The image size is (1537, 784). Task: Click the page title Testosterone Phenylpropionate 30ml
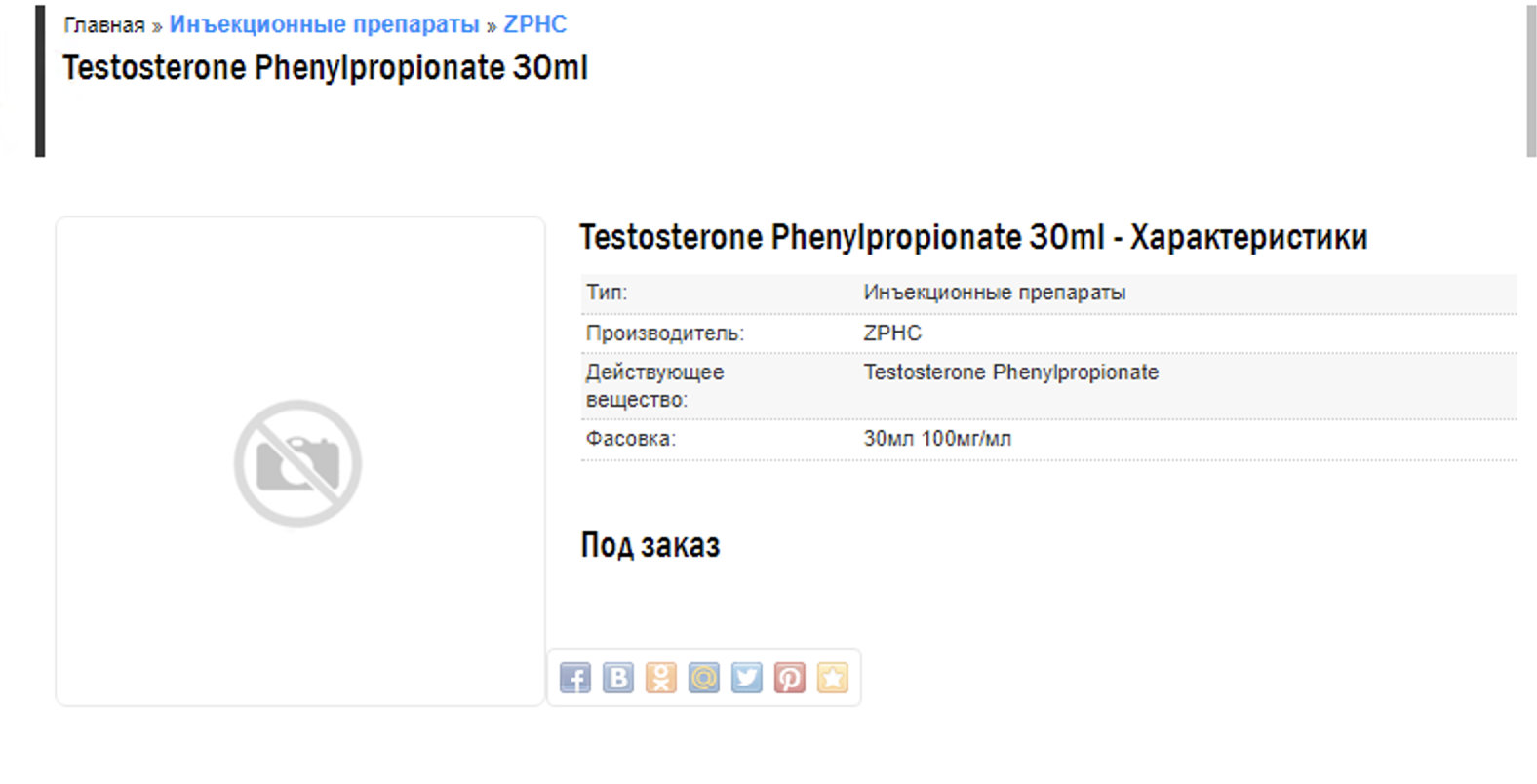pyautogui.click(x=325, y=67)
